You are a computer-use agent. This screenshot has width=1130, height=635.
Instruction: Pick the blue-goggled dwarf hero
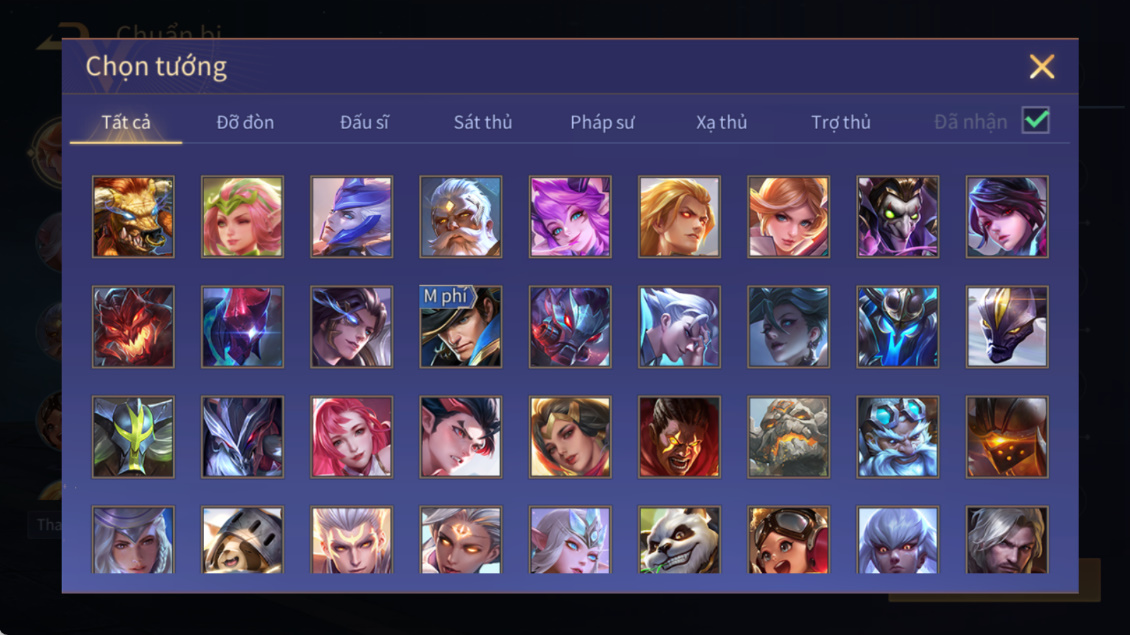tap(897, 436)
